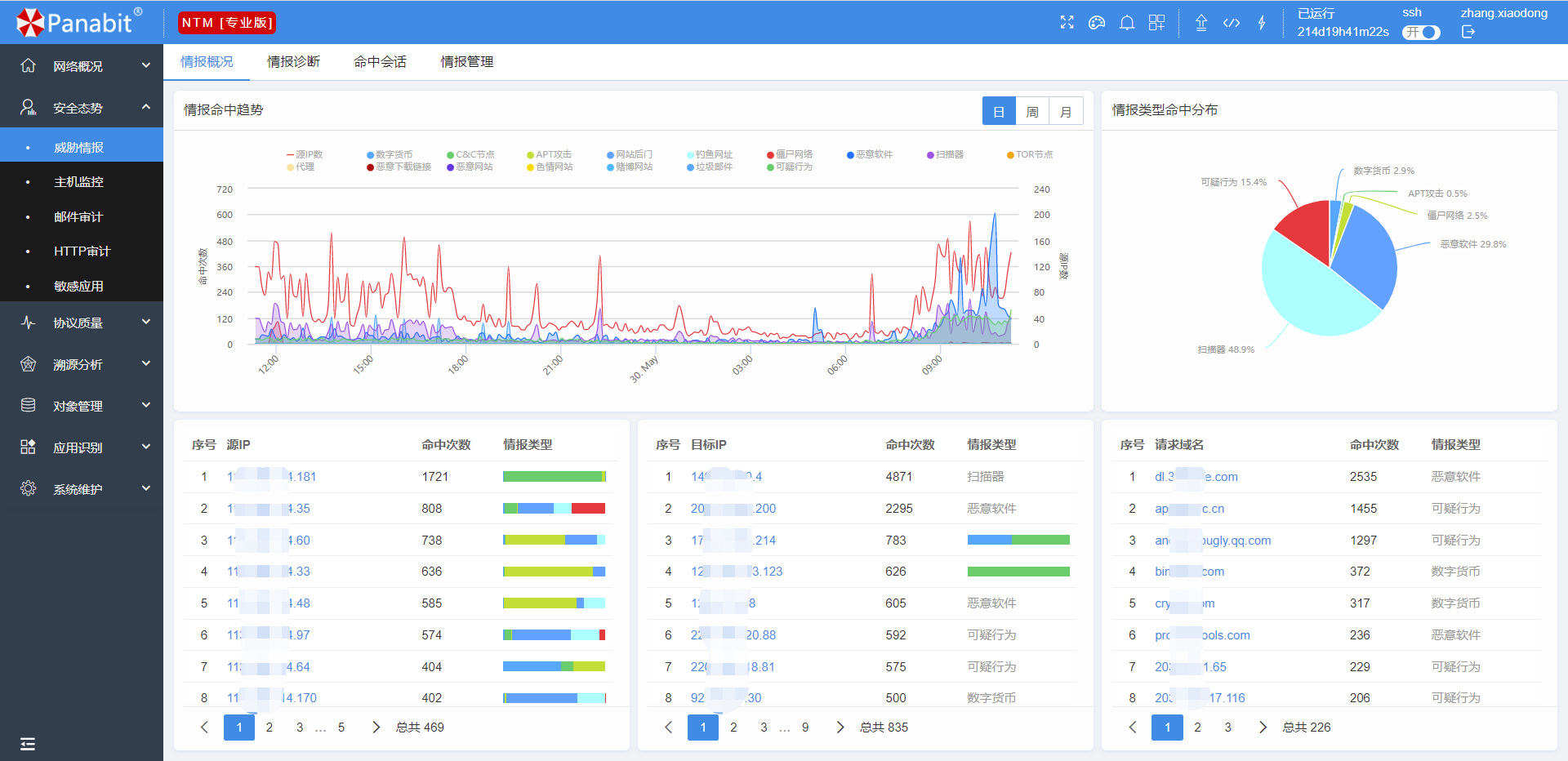Toggle the 数字货币 legend series
1568x761 pixels.
[390, 154]
